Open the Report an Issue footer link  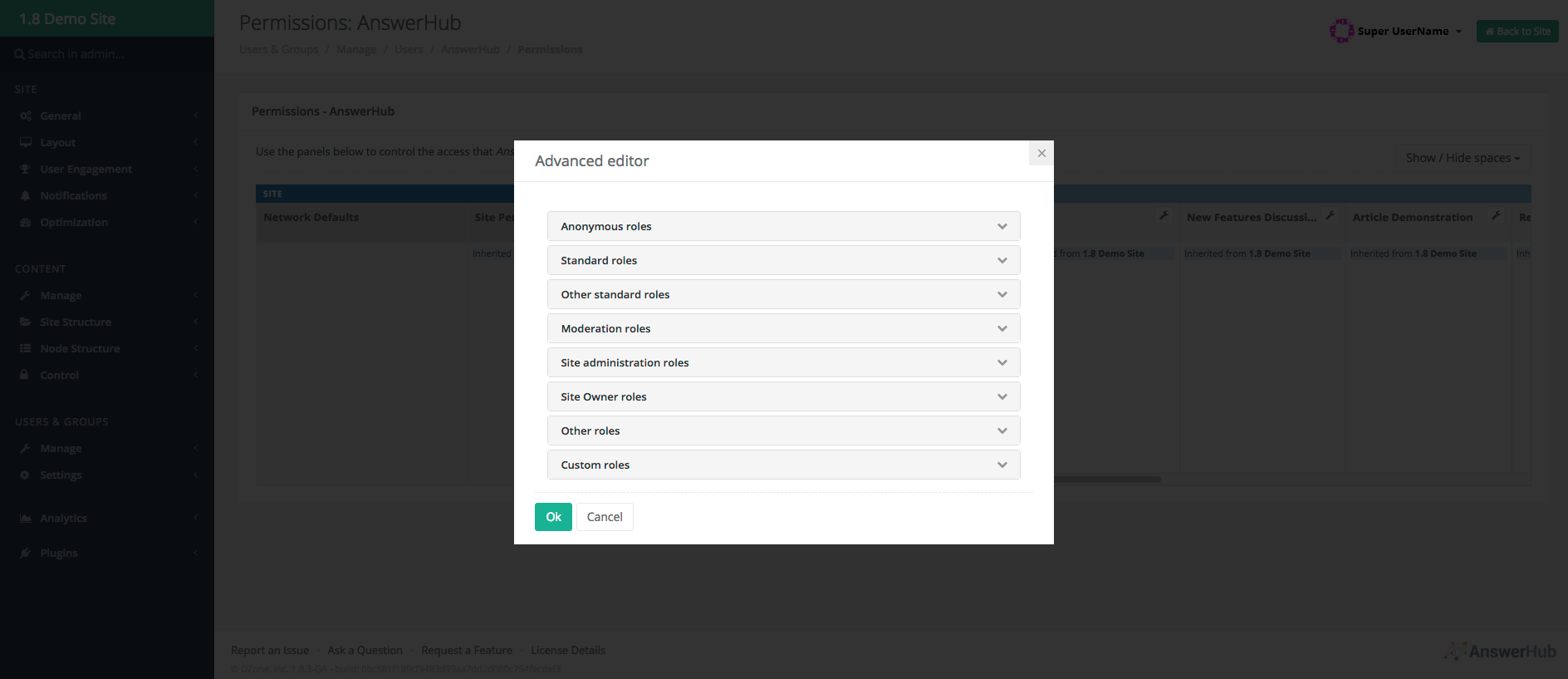[270, 650]
